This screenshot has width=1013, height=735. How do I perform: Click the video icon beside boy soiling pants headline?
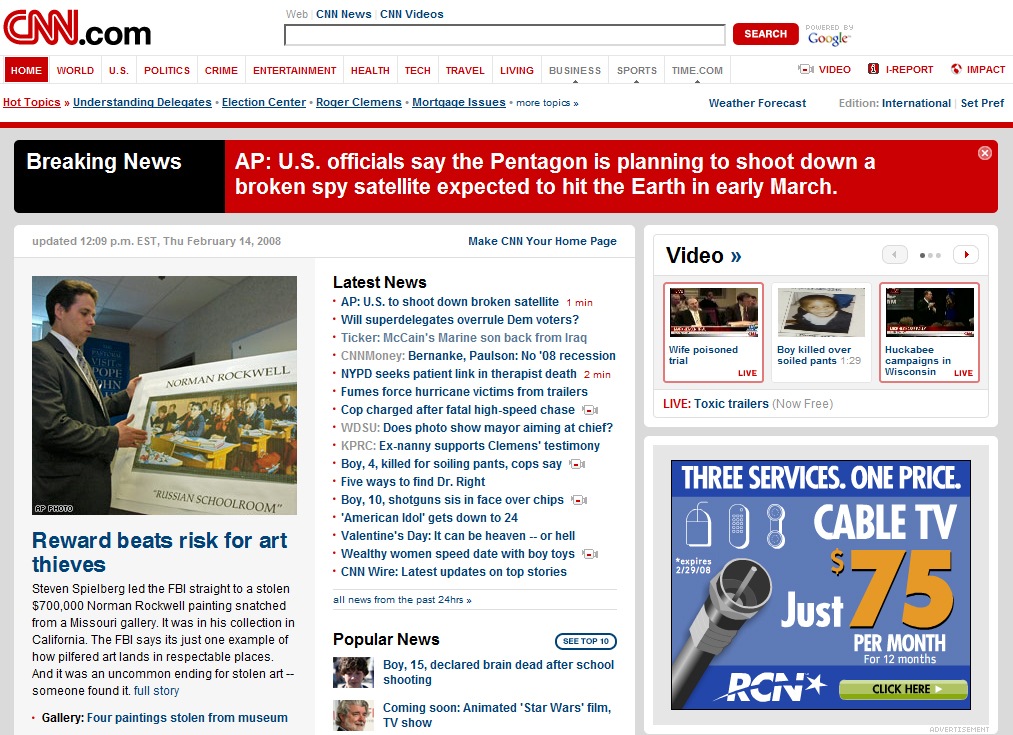pos(576,464)
